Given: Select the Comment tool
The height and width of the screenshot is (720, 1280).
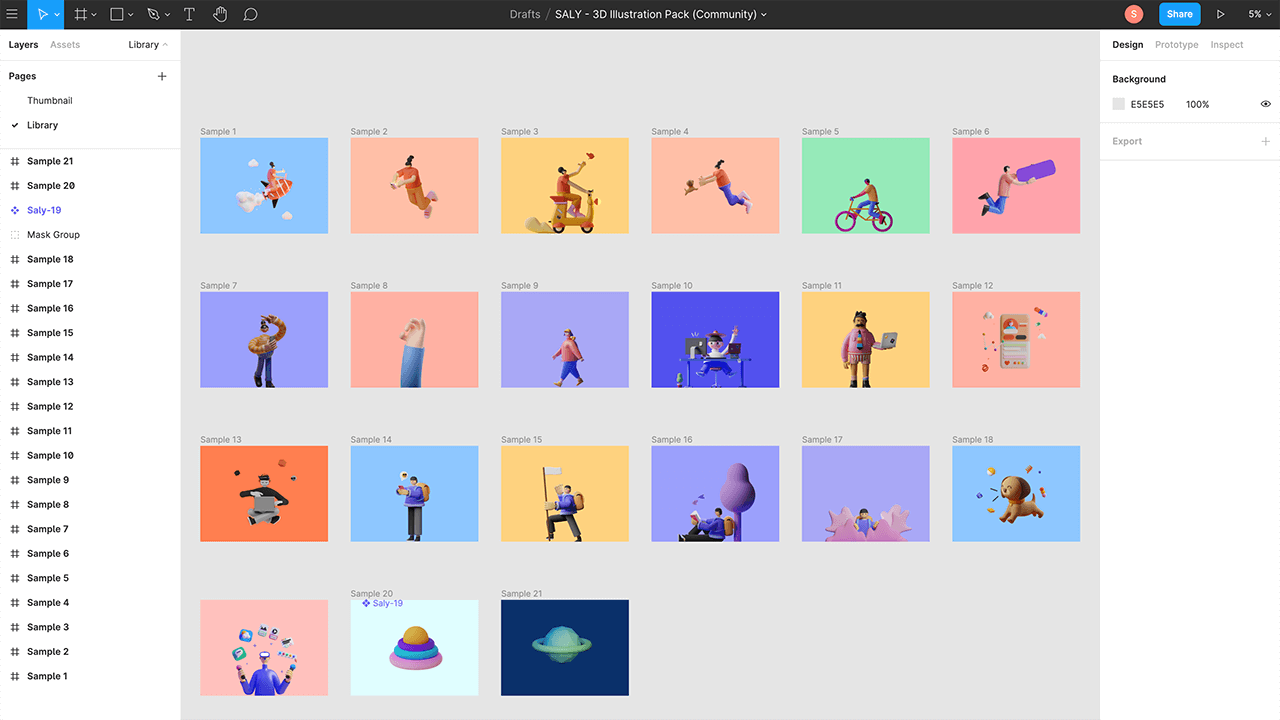Looking at the screenshot, I should click(251, 14).
